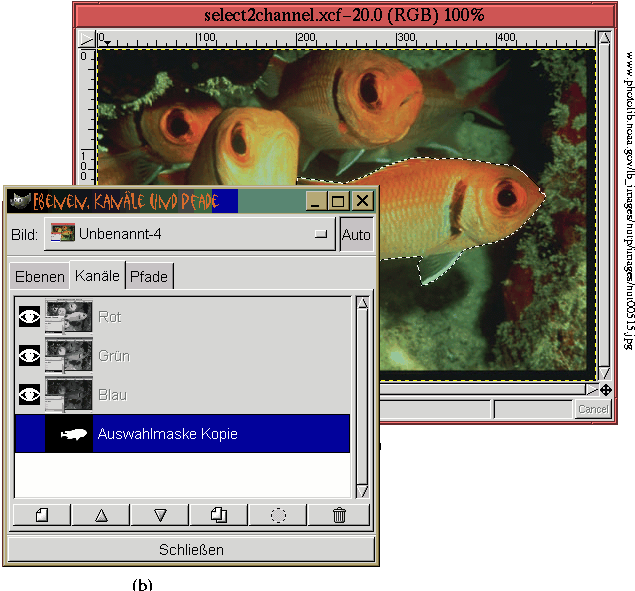Toggle visibility of the Grün channel
The height and width of the screenshot is (591, 635).
30,356
